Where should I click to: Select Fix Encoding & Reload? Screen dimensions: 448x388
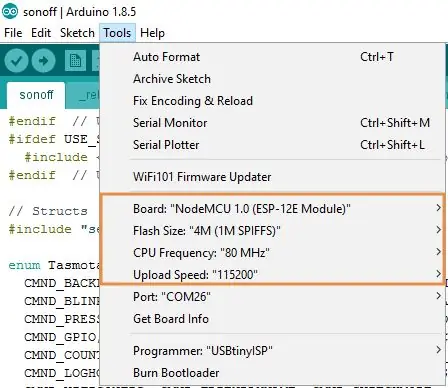pos(273,101)
